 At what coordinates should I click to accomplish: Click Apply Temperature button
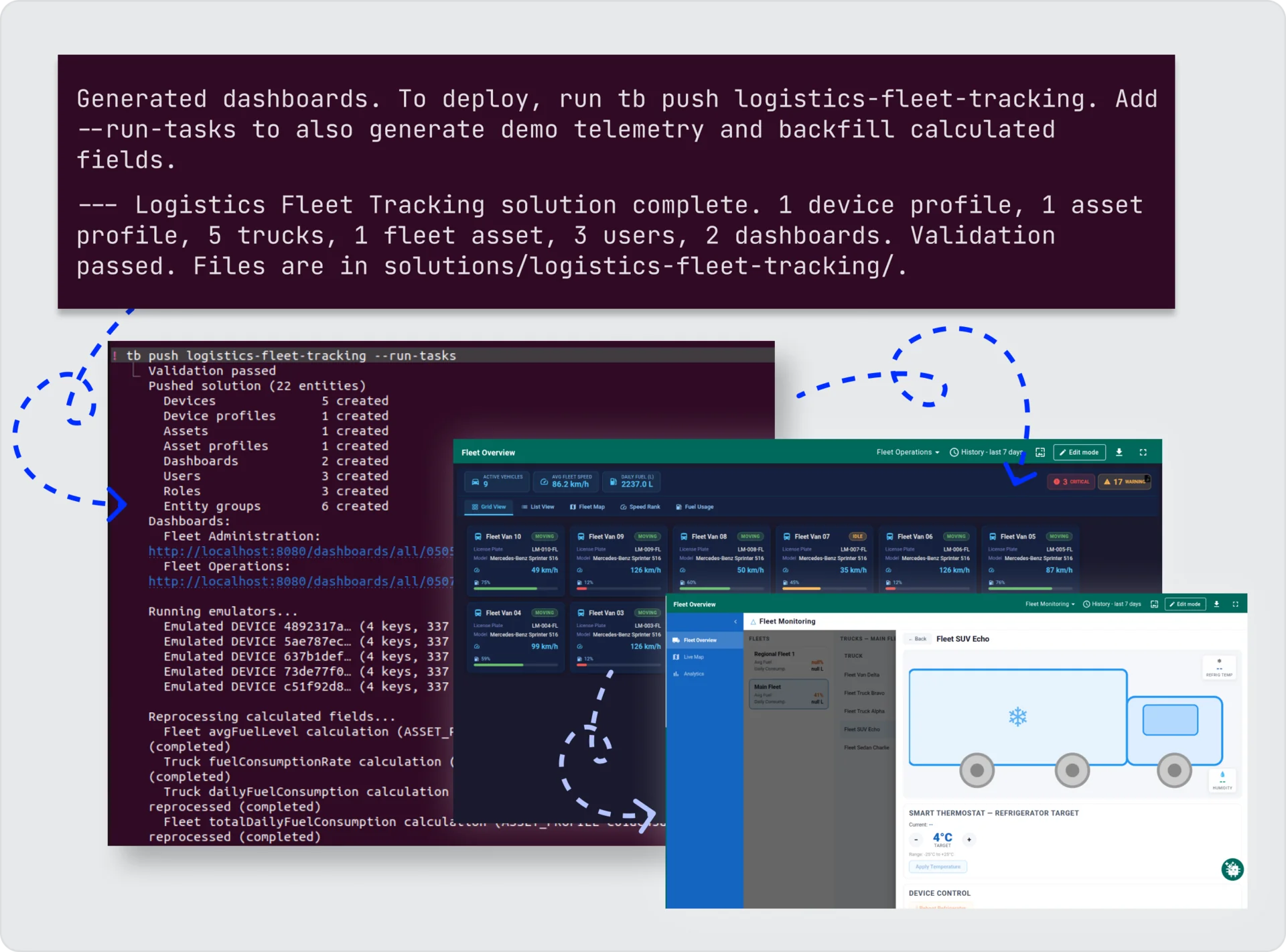coord(938,867)
